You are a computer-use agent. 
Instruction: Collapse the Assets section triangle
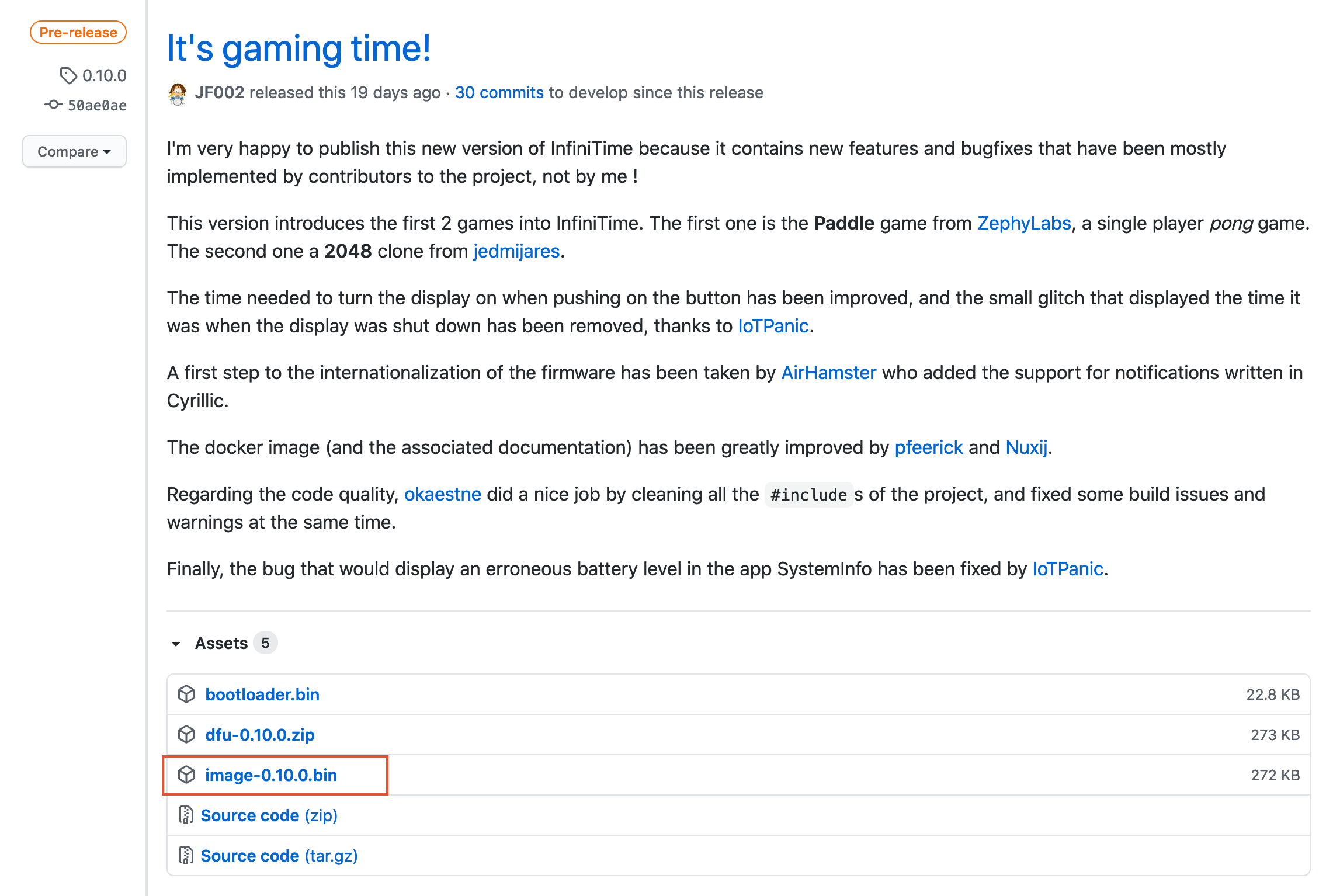(x=176, y=644)
